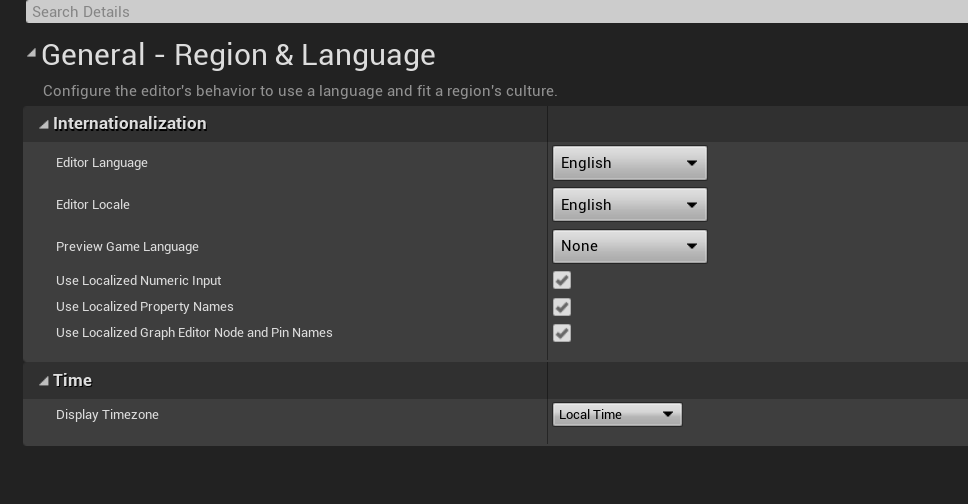
Task: Toggle Use Localized Property Names checkbox
Action: point(562,307)
